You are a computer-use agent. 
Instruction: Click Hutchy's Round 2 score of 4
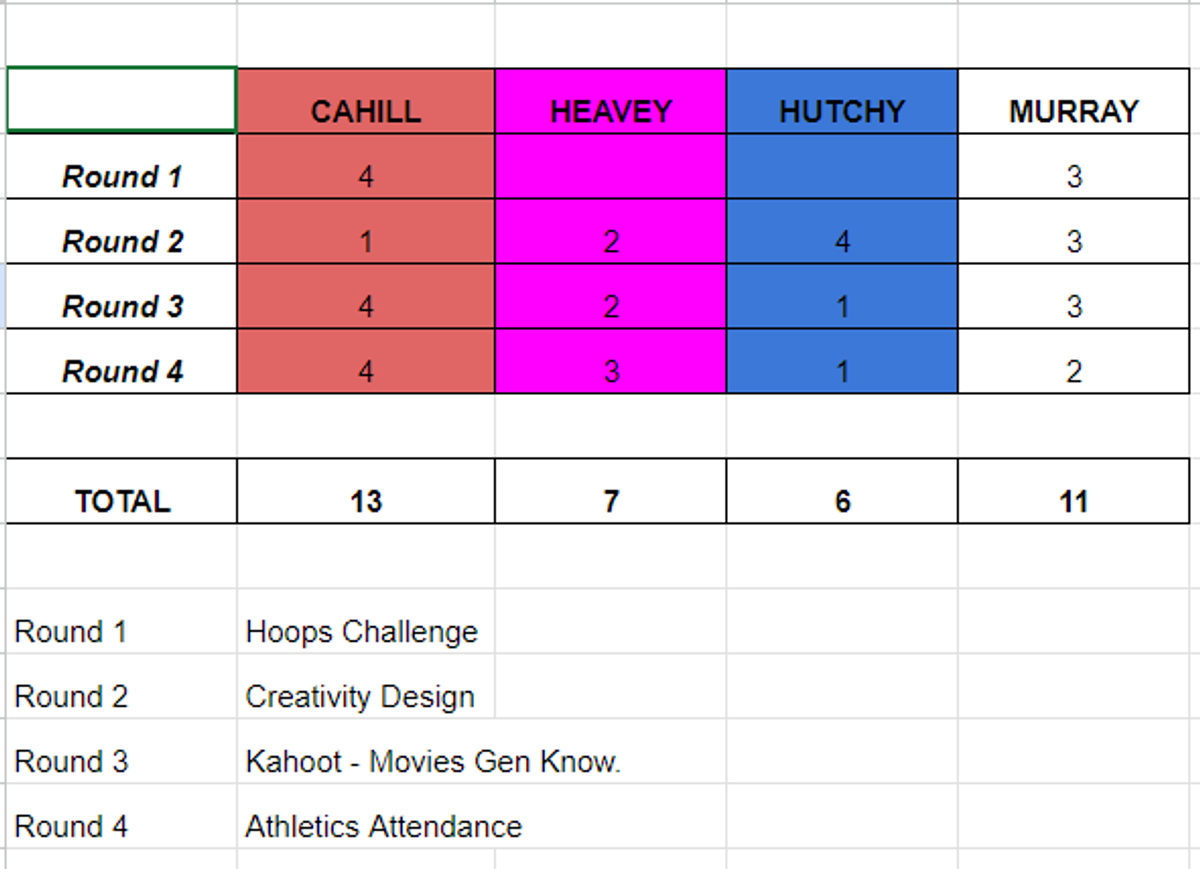[x=842, y=232]
